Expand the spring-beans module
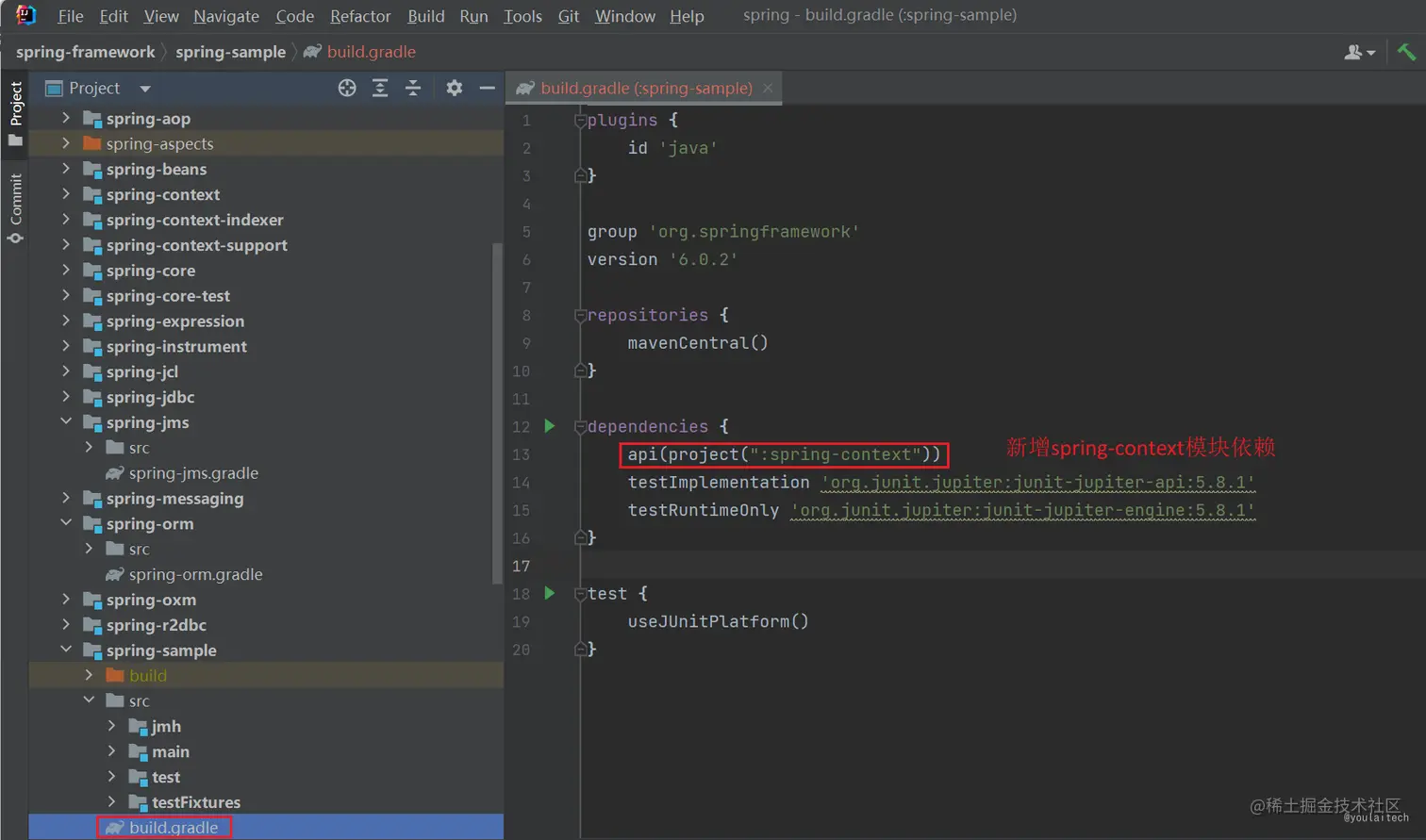This screenshot has height=840, width=1426. point(65,169)
